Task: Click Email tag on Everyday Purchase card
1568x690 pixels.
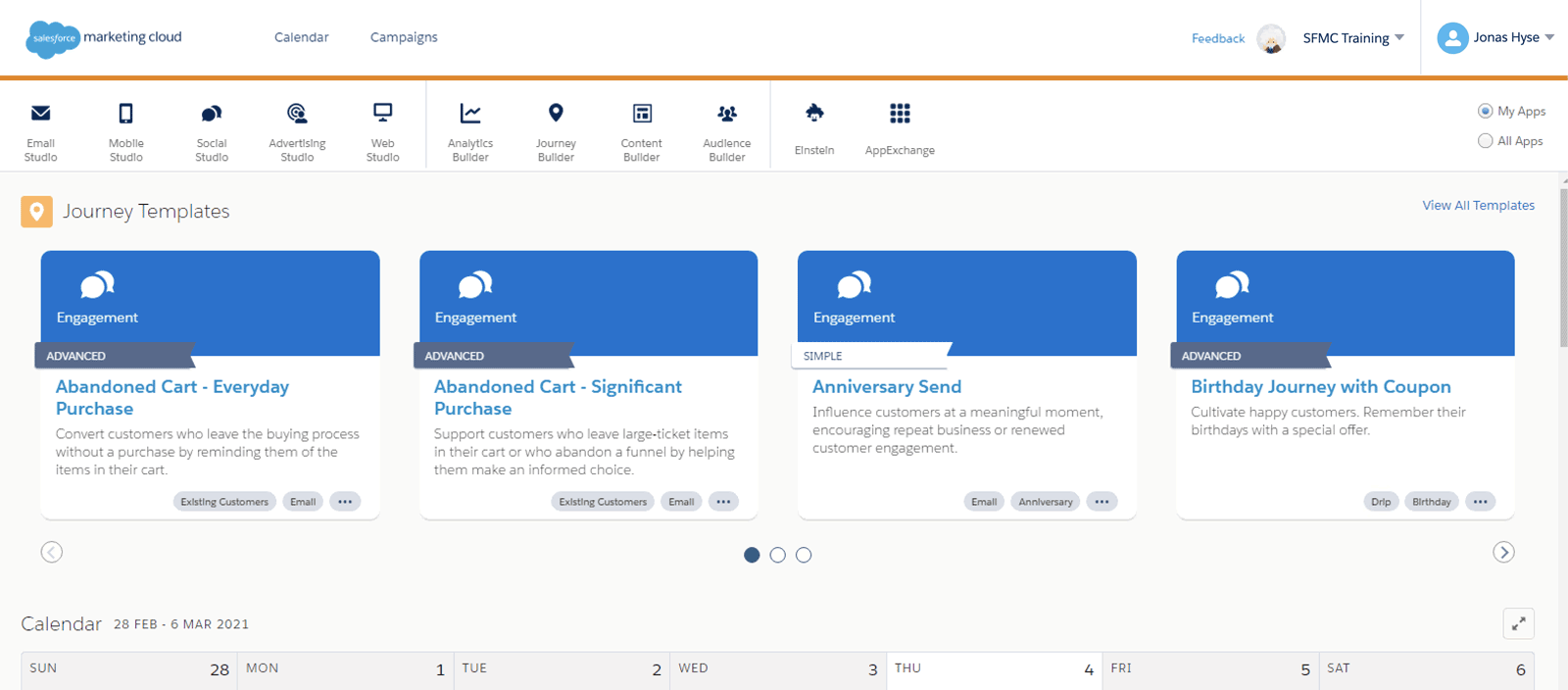Action: tap(303, 502)
